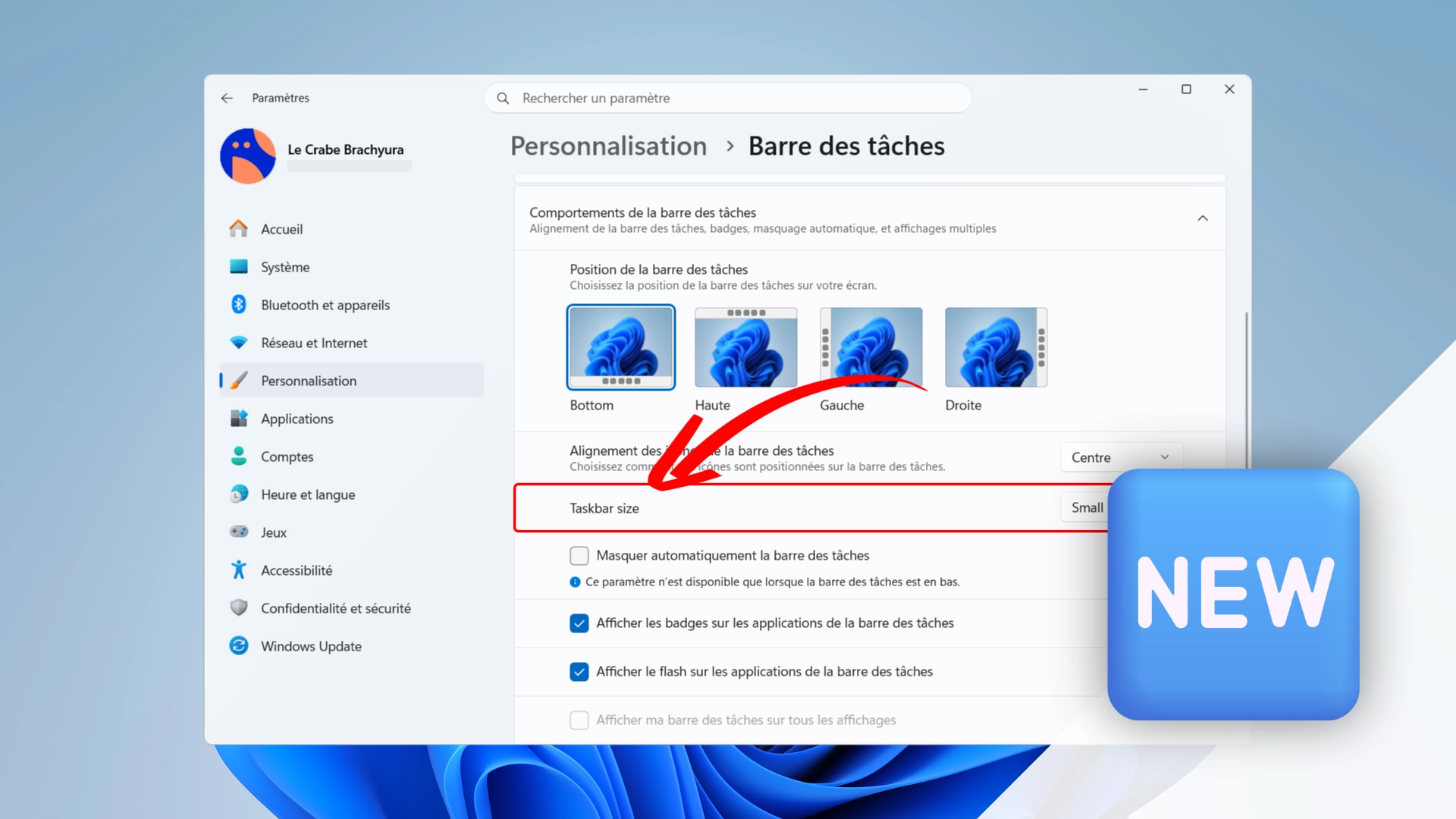1456x819 pixels.
Task: Go to Bluetooth et appareils
Action: pos(352,304)
